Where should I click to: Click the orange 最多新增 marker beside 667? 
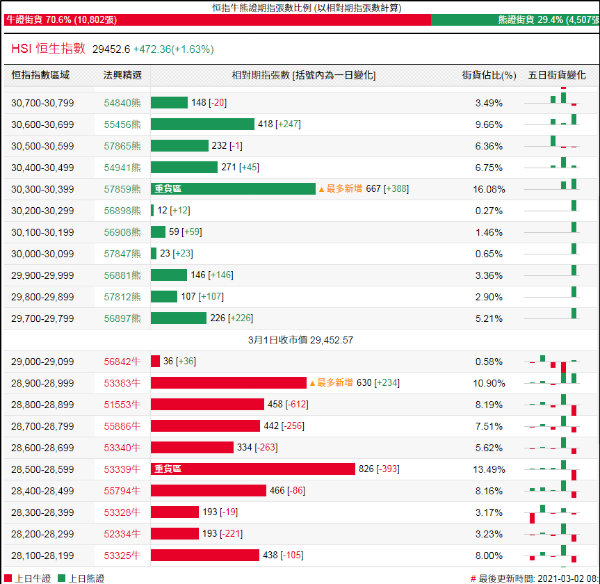(x=340, y=189)
